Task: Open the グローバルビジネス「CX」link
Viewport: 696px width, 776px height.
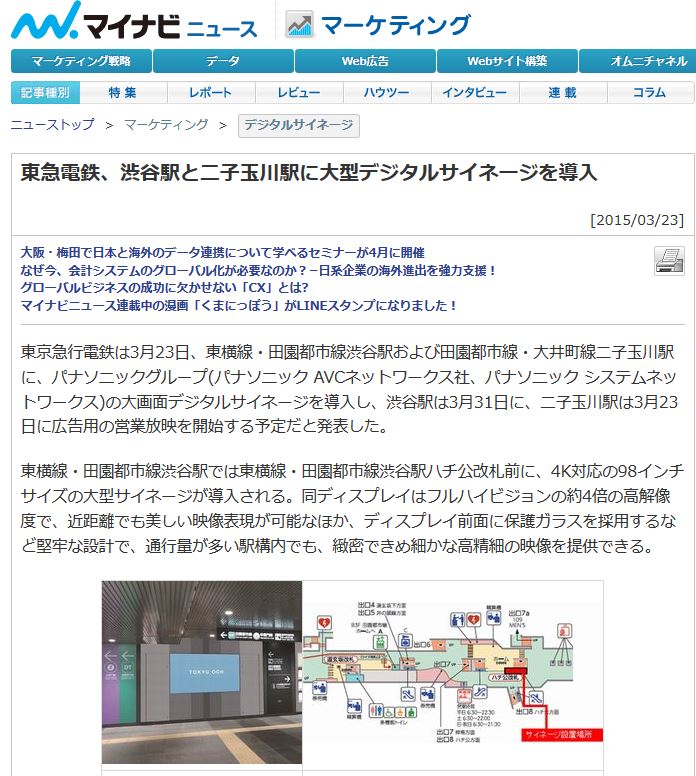Action: point(164,288)
